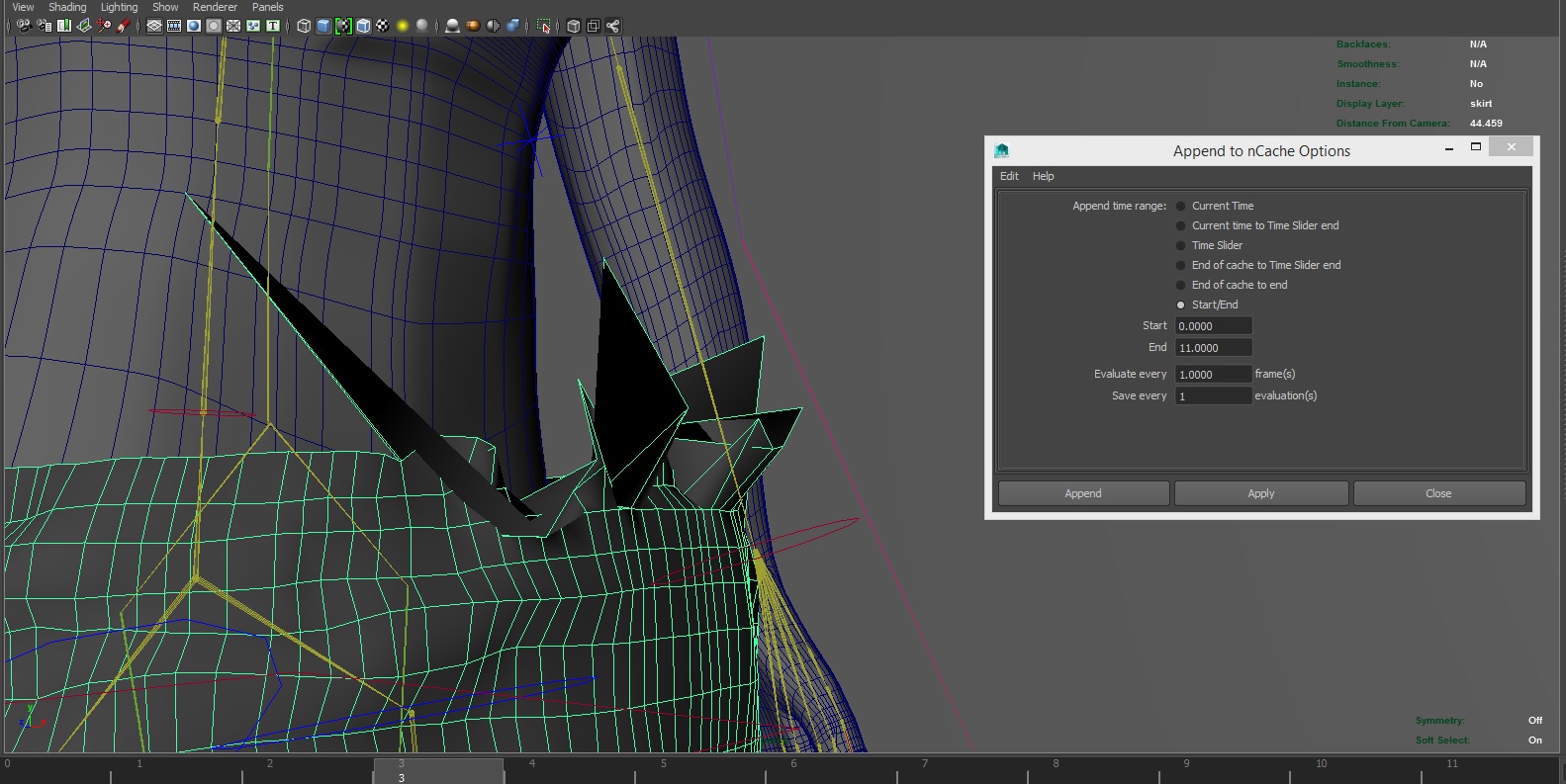Toggle the film gate icon
The image size is (1566, 784).
click(x=174, y=26)
